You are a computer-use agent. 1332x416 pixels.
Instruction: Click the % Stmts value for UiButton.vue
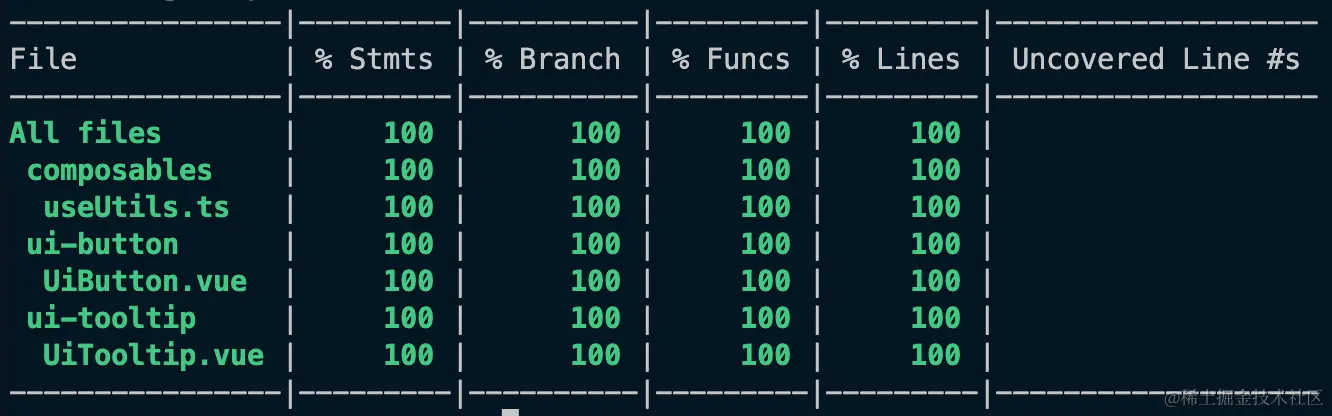(409, 281)
